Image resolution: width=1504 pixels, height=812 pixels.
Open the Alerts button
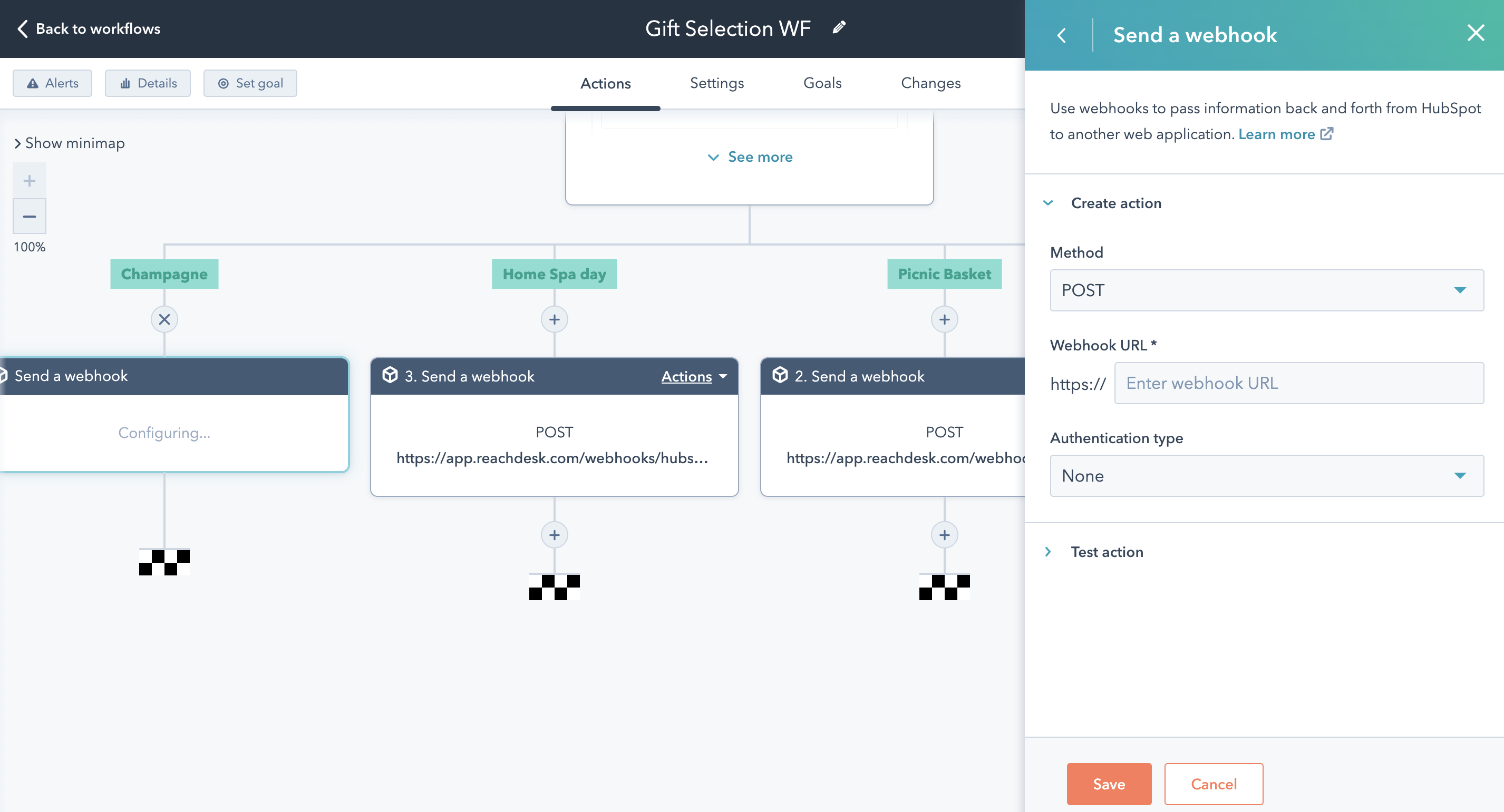53,83
